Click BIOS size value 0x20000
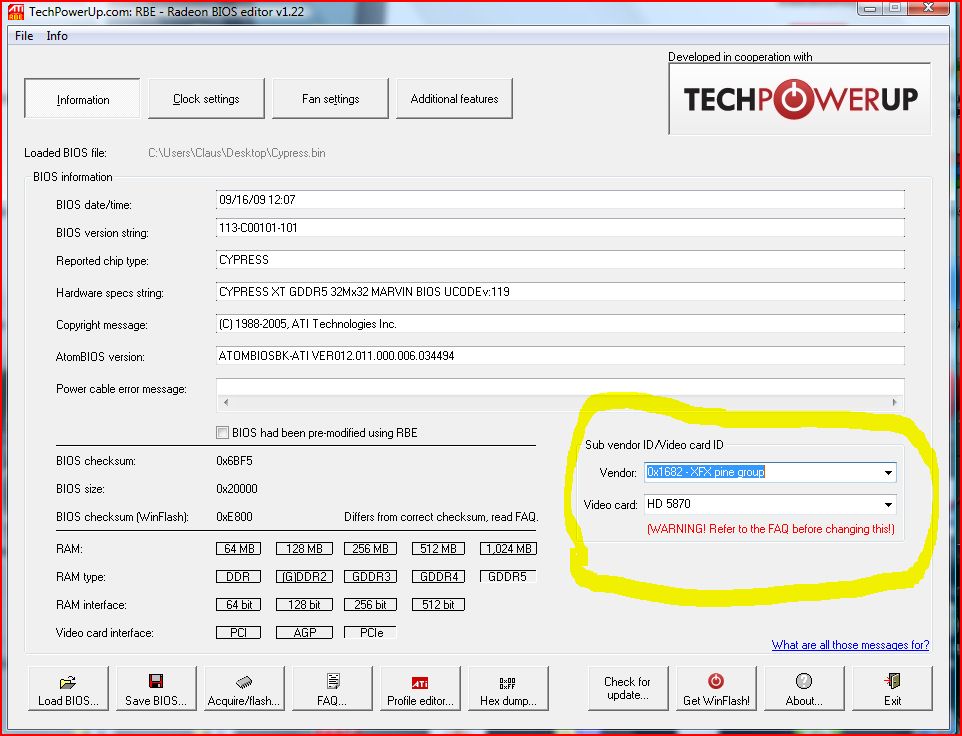Viewport: 962px width, 736px height. [237, 489]
